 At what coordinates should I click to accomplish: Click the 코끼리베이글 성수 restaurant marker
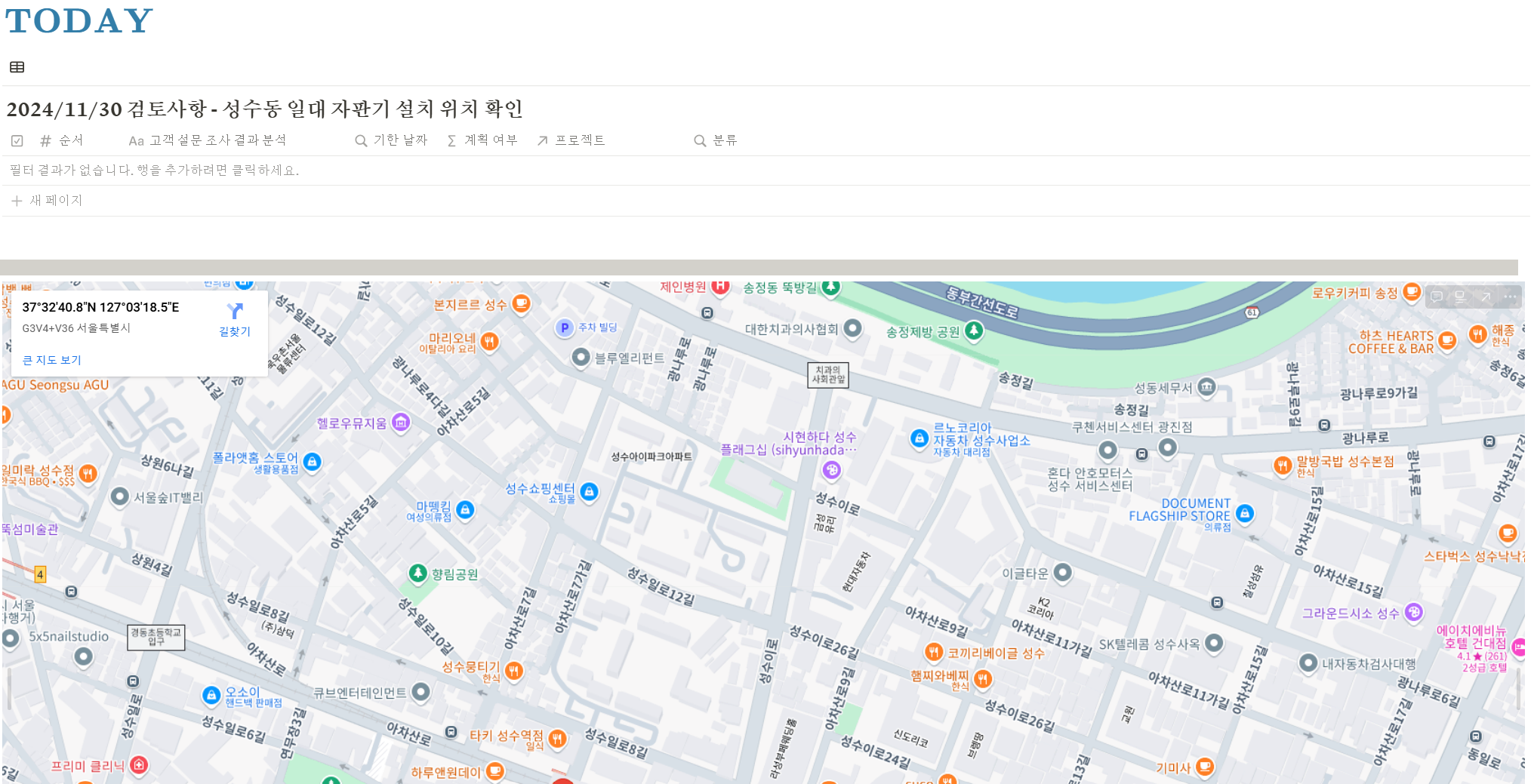pos(933,652)
